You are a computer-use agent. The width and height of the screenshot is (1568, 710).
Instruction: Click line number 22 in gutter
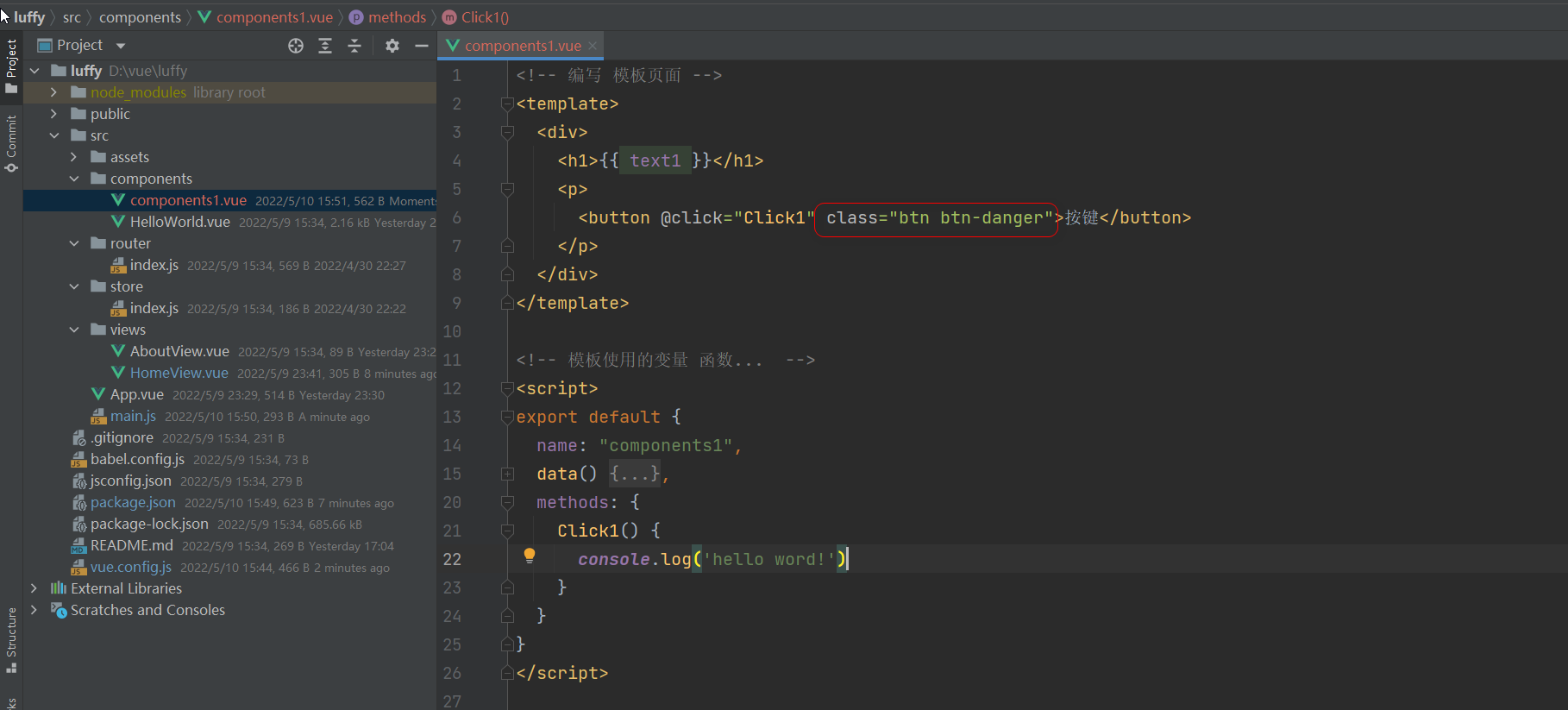pos(452,559)
